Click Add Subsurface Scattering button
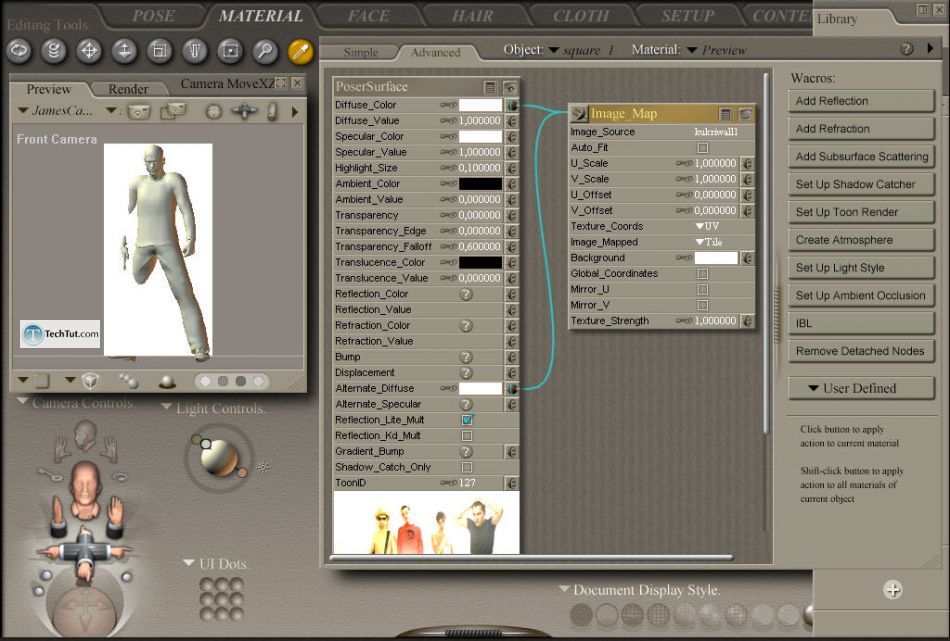The height and width of the screenshot is (641, 950). pos(860,157)
